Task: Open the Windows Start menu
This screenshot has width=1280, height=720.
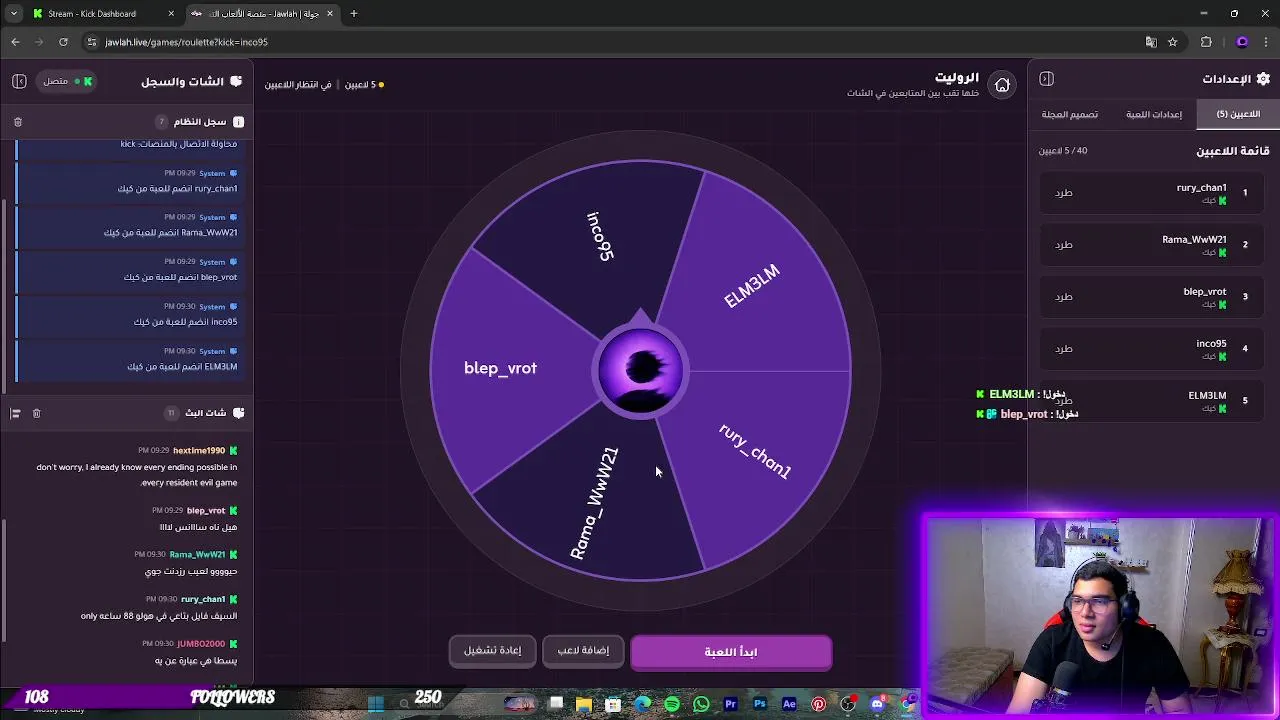Action: [376, 704]
